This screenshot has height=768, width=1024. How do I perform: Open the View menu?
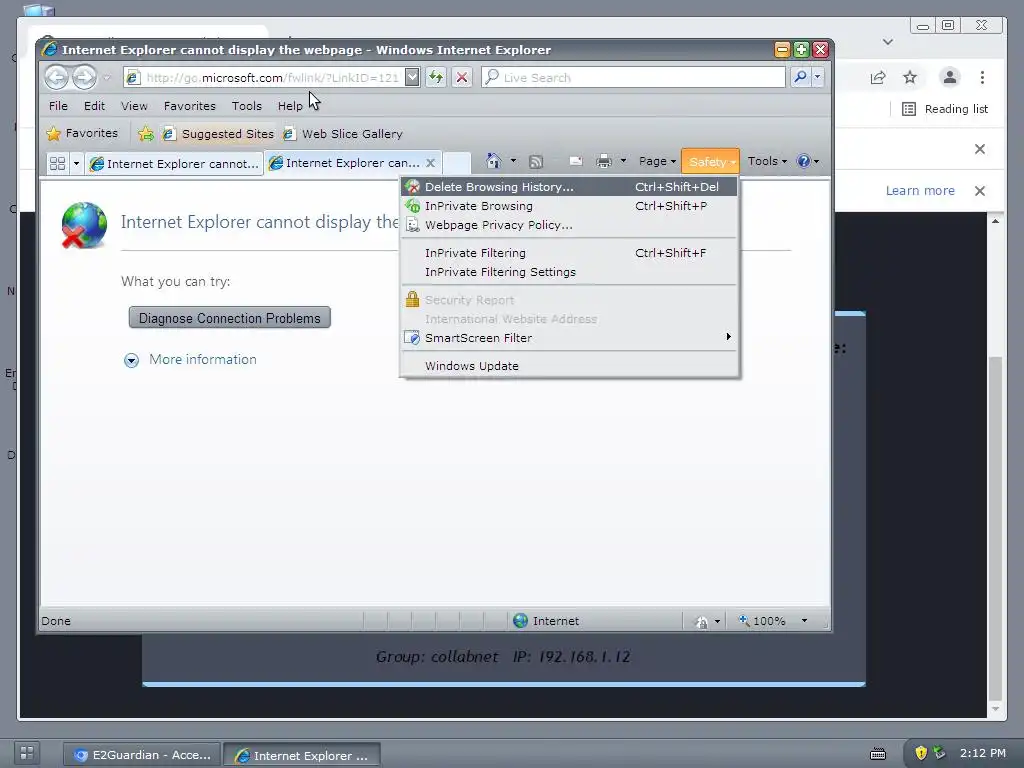(x=134, y=106)
